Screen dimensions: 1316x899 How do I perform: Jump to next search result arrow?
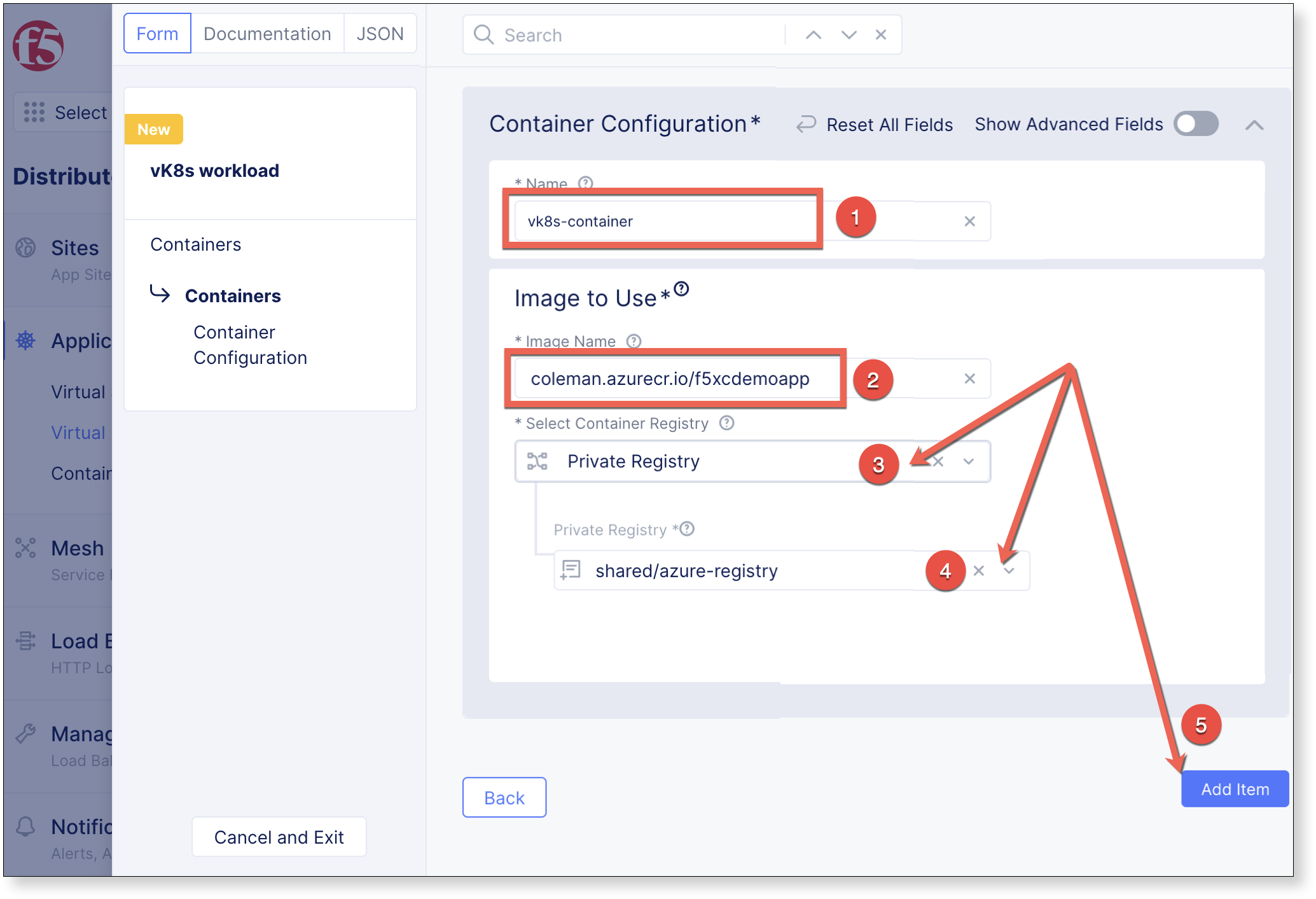[848, 35]
